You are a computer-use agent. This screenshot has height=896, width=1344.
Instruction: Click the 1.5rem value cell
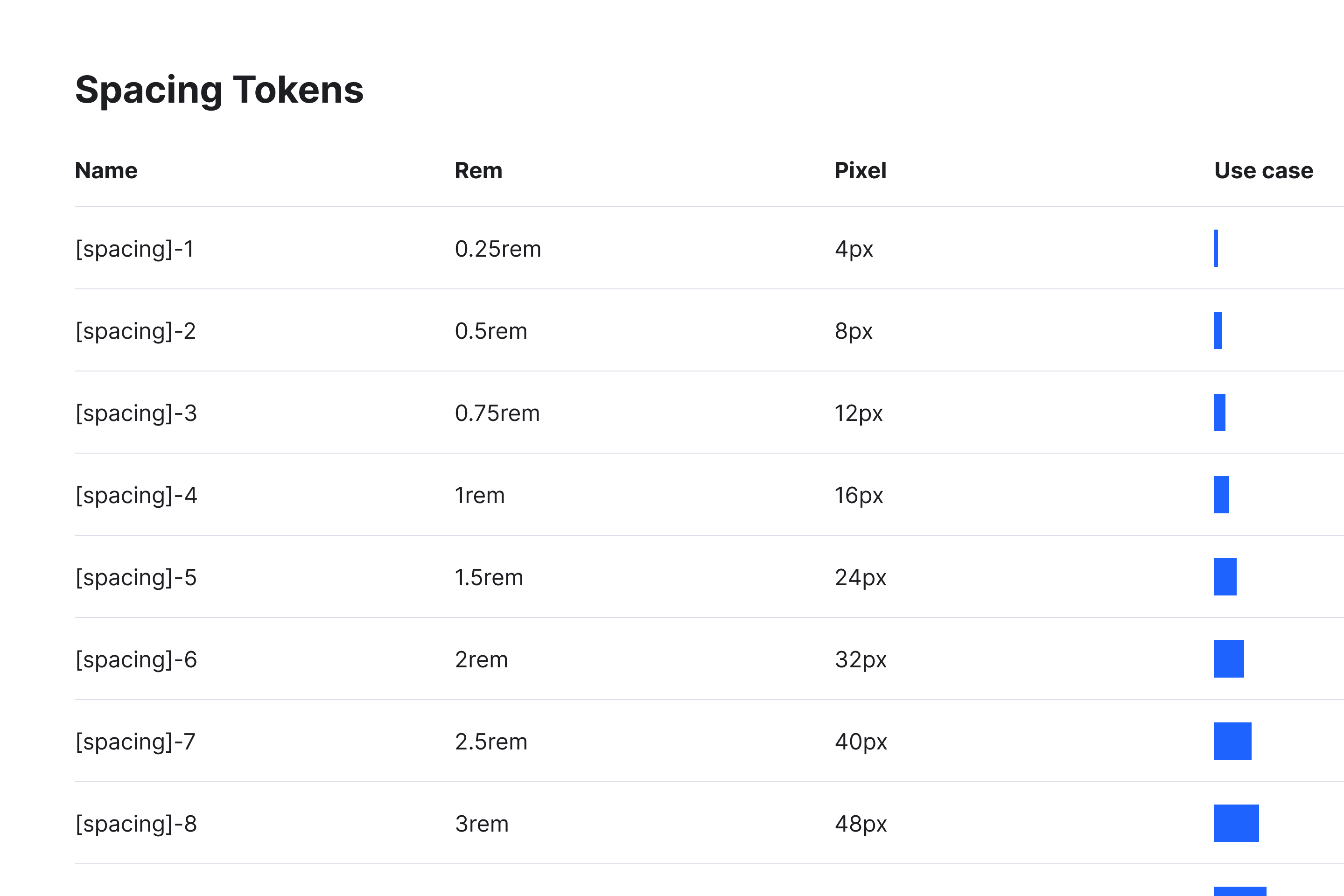tap(489, 578)
